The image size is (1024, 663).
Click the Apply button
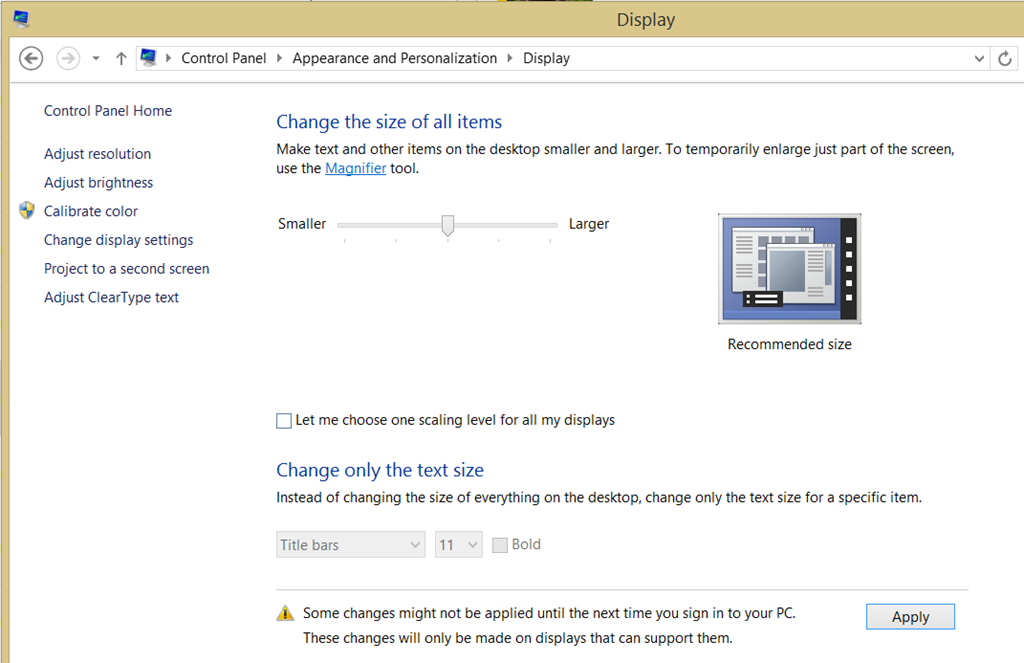[910, 617]
